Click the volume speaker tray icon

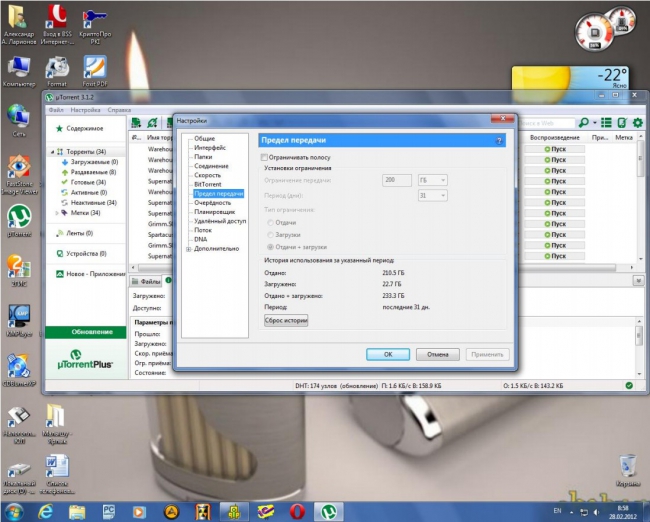point(597,512)
